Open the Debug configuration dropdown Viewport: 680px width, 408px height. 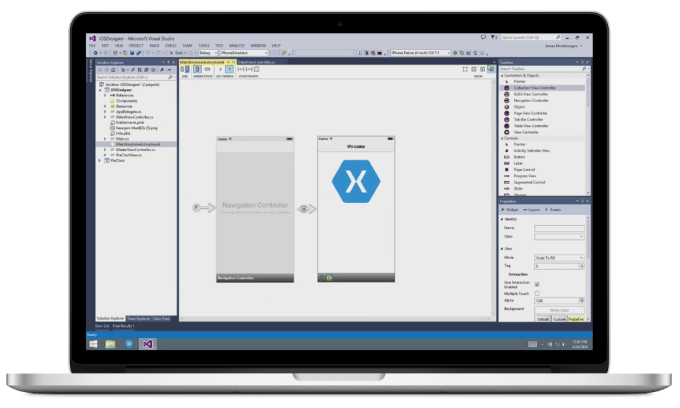[x=208, y=53]
